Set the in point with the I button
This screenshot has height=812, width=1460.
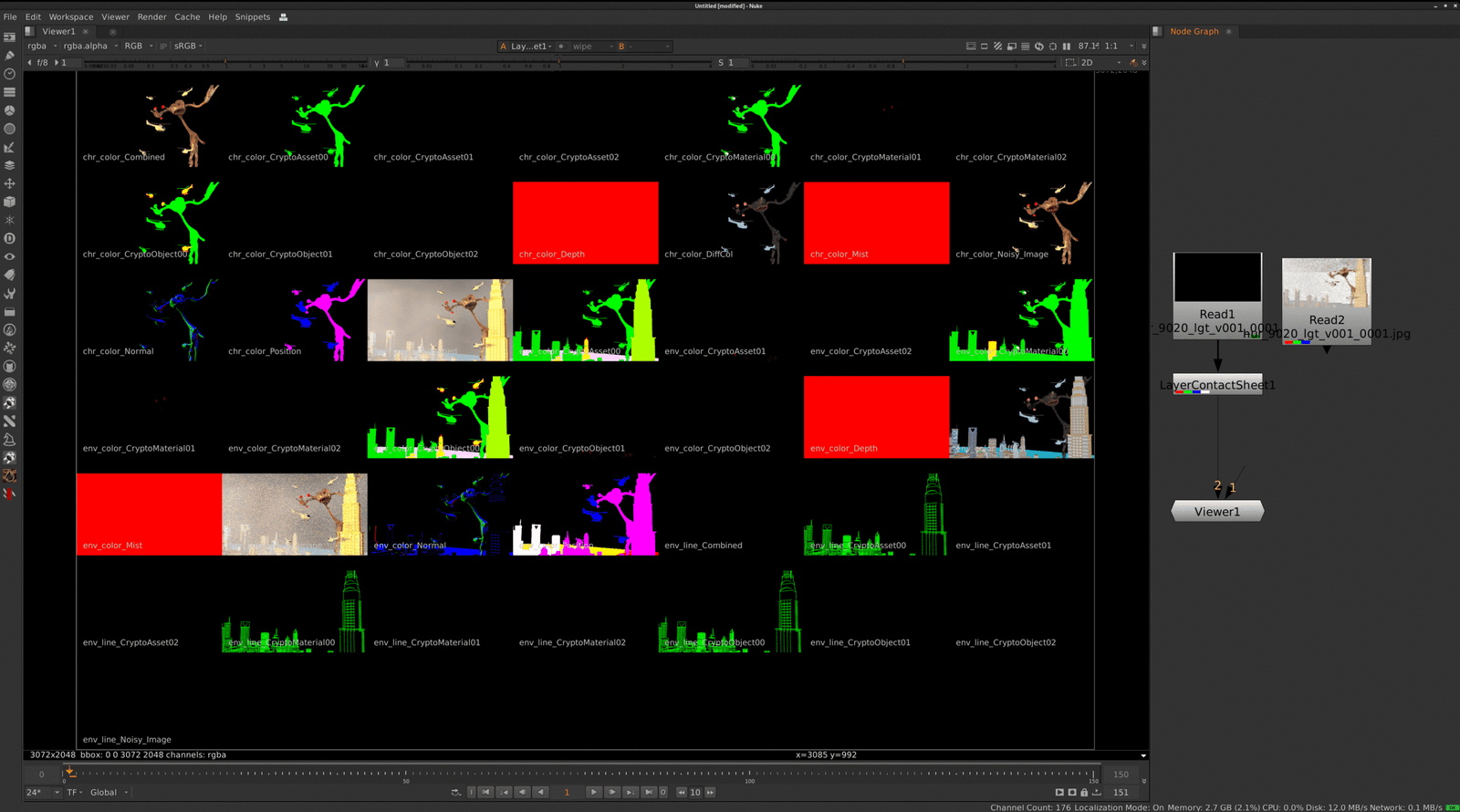pos(472,792)
